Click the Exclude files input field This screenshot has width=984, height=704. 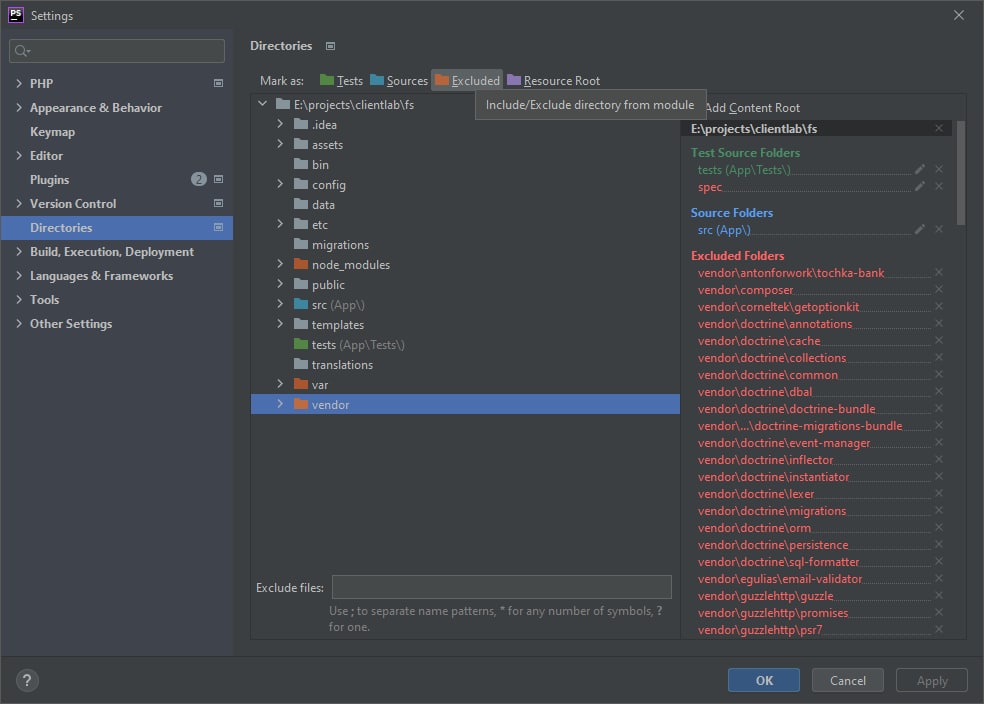click(501, 588)
